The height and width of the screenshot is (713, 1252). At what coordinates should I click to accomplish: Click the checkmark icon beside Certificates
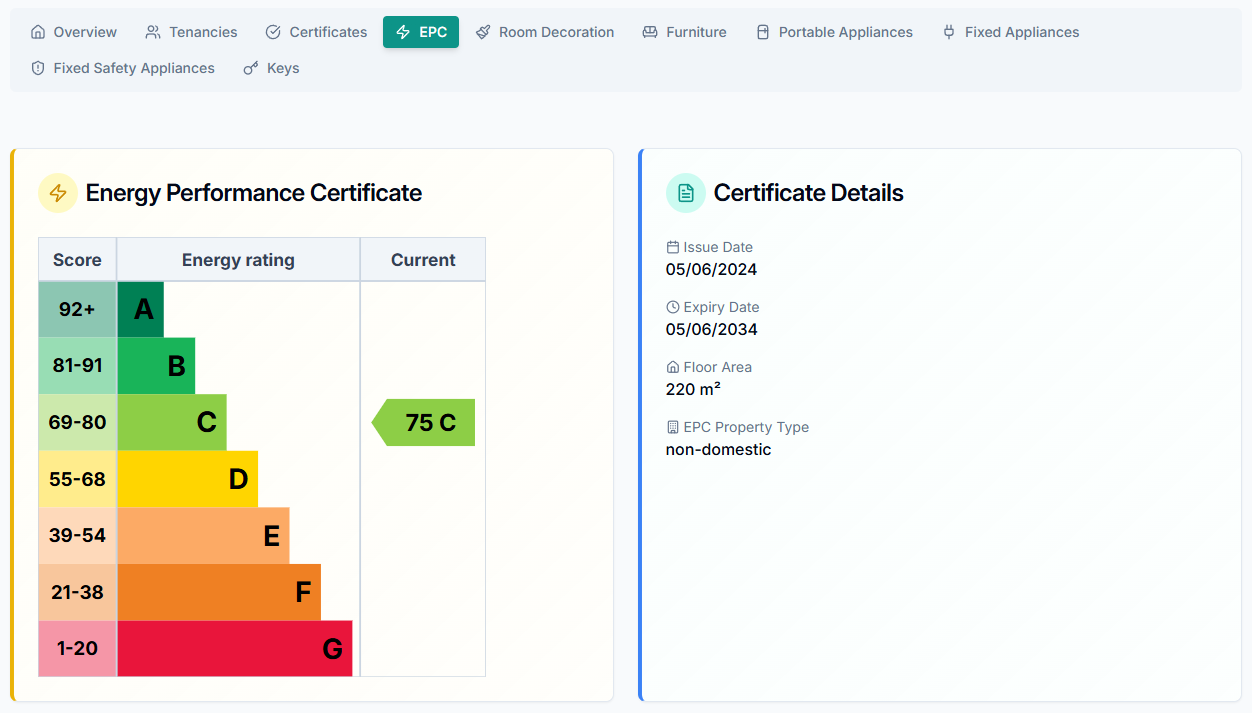click(272, 31)
